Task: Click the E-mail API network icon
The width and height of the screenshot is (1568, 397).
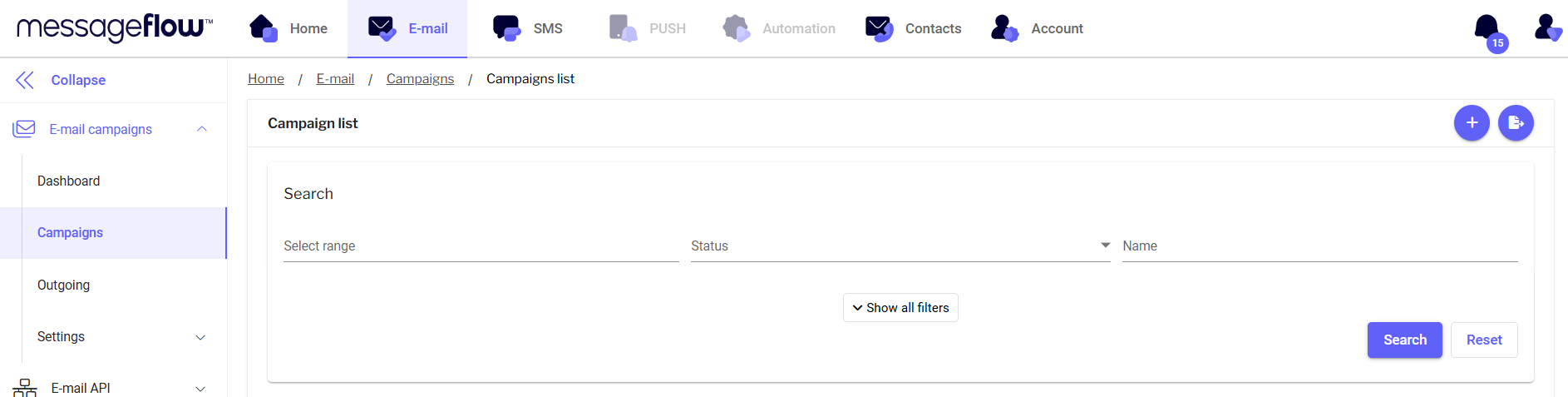Action: point(25,388)
